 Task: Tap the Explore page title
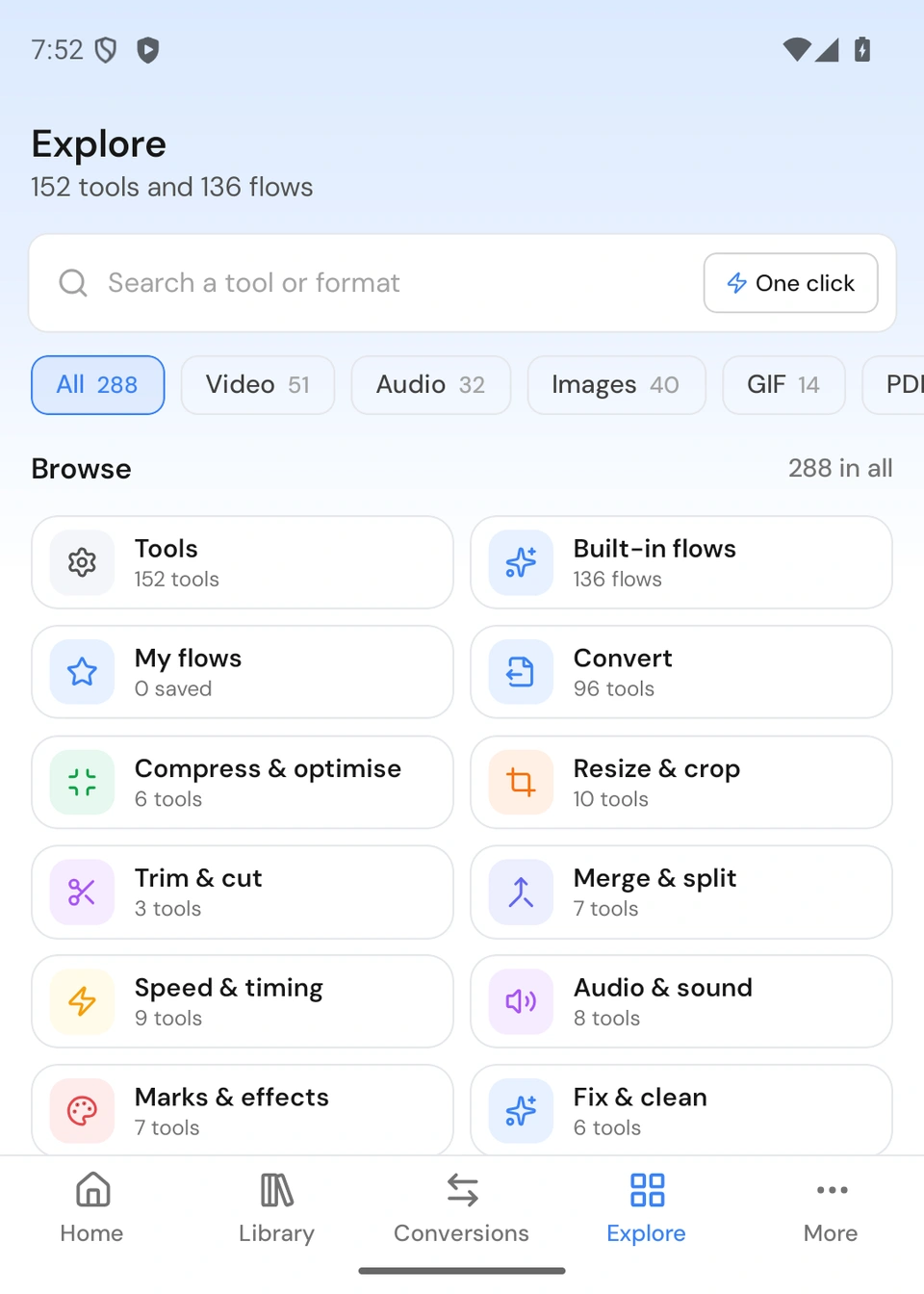pyautogui.click(x=99, y=144)
